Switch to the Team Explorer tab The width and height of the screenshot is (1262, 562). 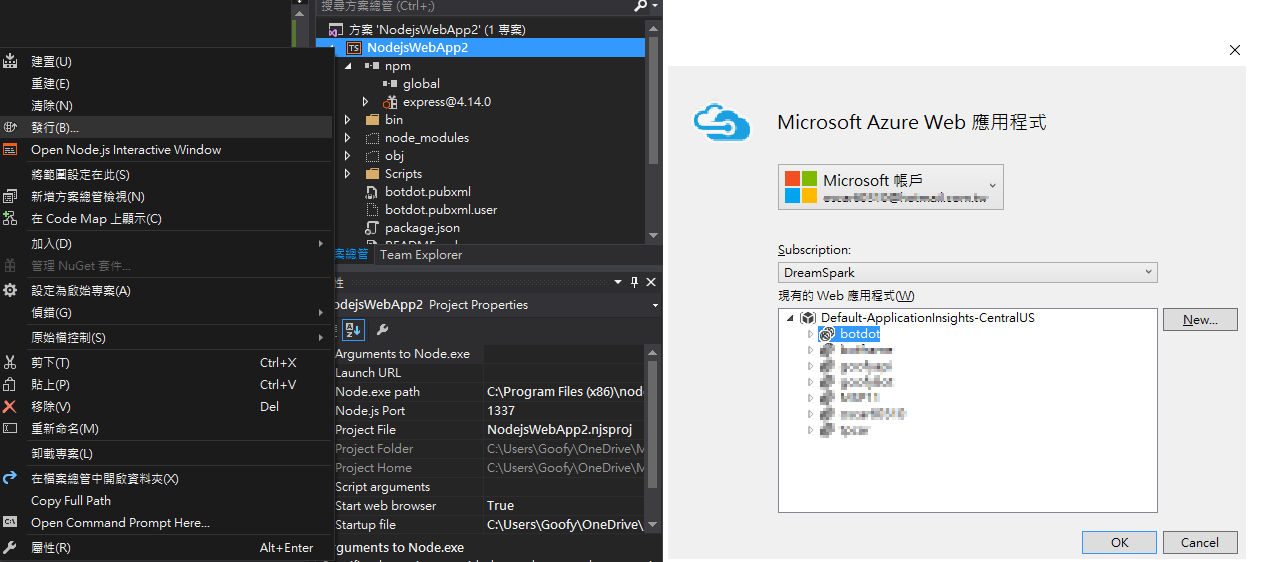point(421,255)
